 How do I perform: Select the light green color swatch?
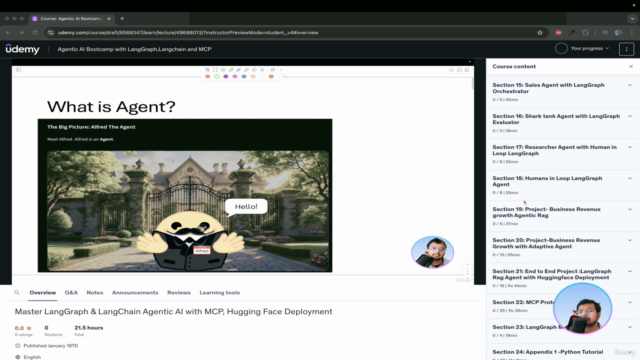pyautogui.click(x=217, y=76)
